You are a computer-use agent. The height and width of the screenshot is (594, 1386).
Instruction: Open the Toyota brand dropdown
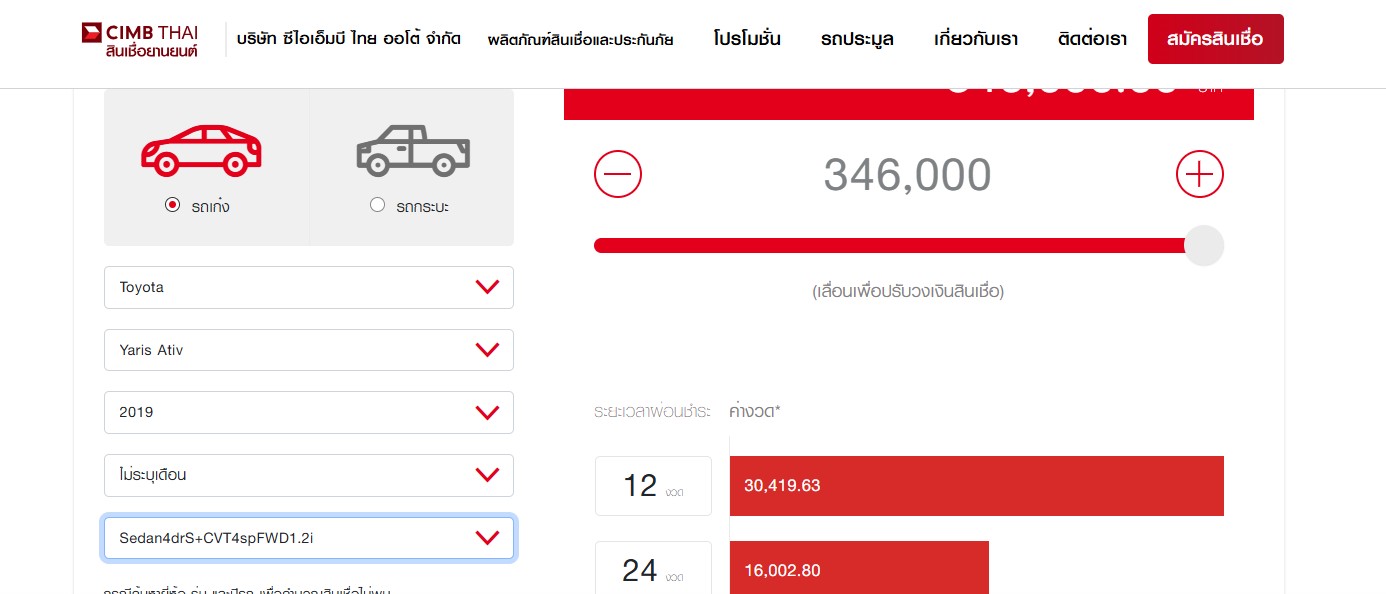click(308, 287)
